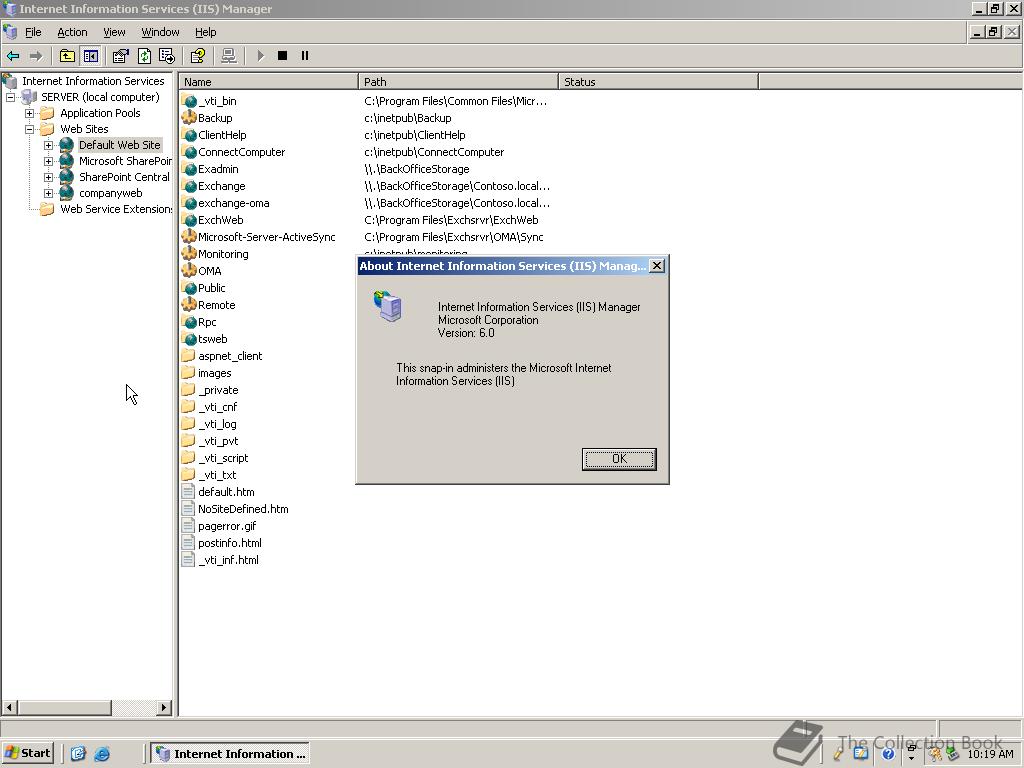
Task: Sort list by Name column header
Action: coord(268,82)
